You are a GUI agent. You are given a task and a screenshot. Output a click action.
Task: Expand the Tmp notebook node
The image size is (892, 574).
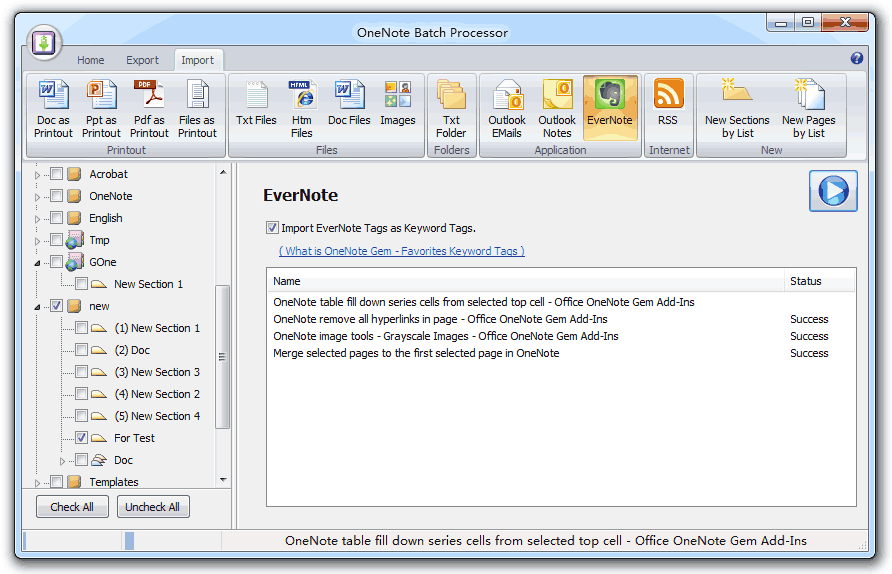38,241
